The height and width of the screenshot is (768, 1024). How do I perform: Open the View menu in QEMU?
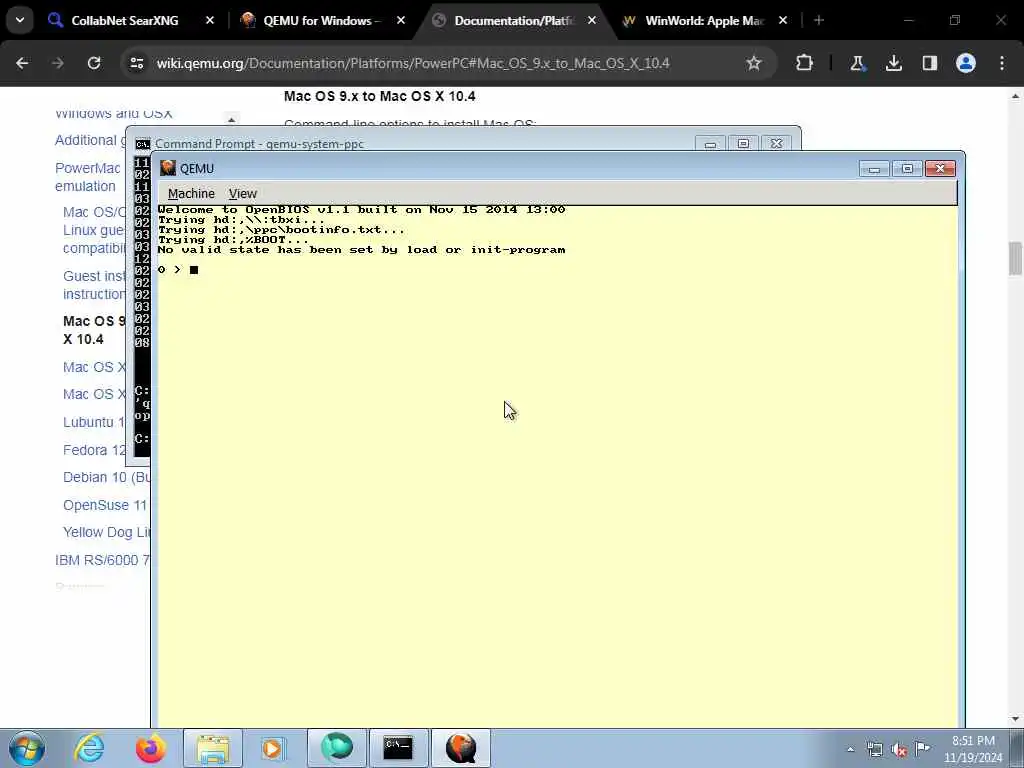242,193
